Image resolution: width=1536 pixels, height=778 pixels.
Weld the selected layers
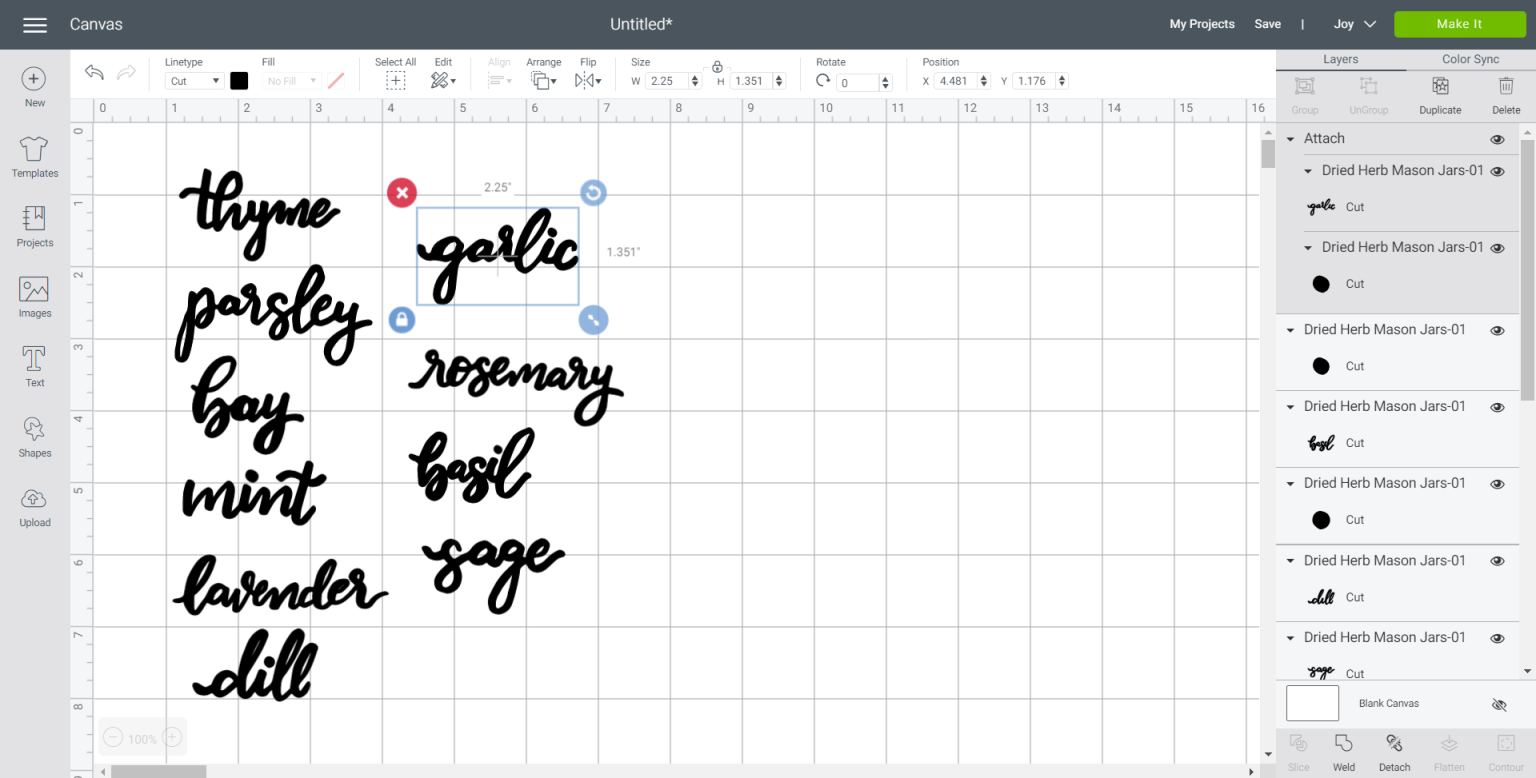coord(1344,753)
